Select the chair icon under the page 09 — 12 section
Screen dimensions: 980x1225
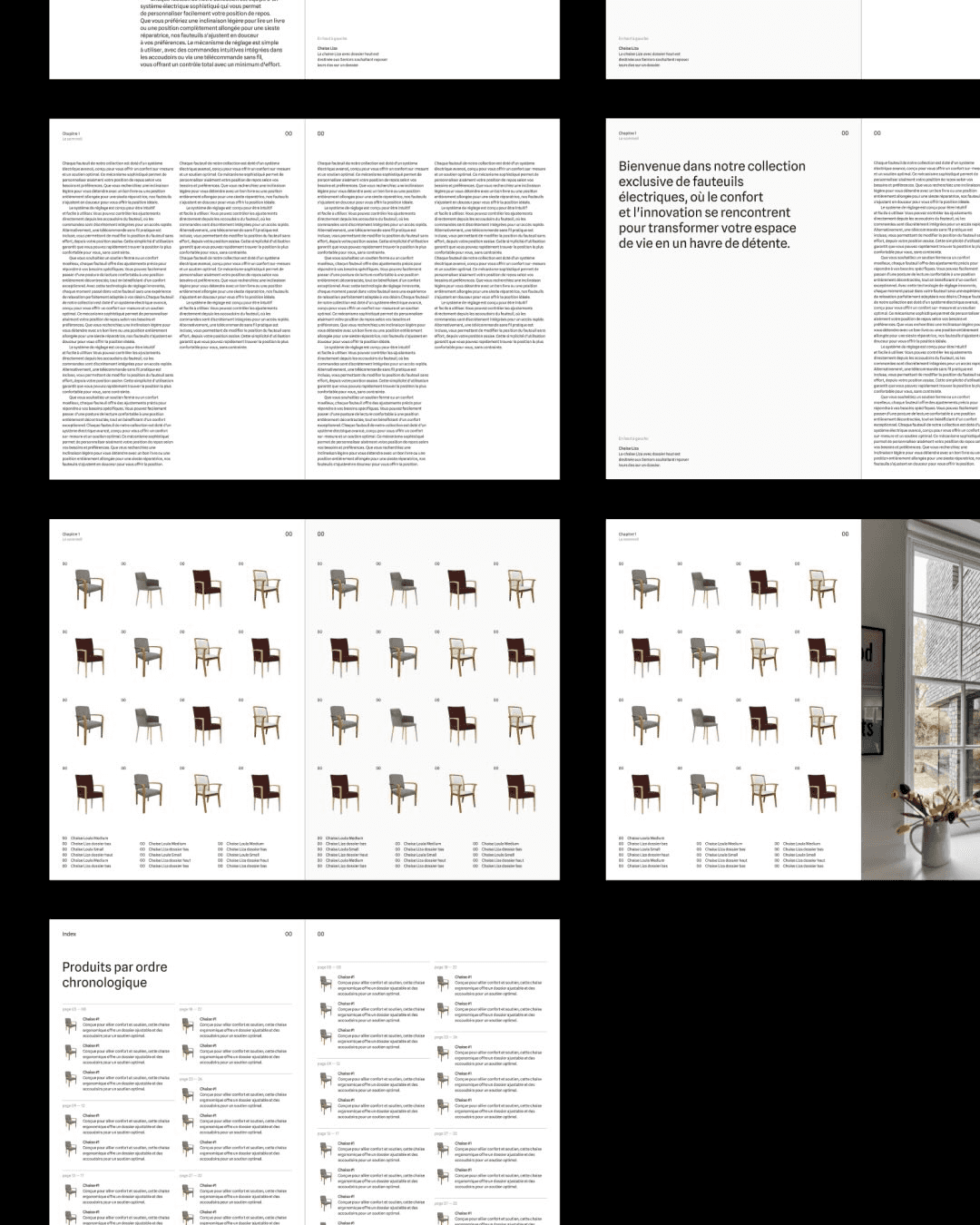(x=69, y=1122)
